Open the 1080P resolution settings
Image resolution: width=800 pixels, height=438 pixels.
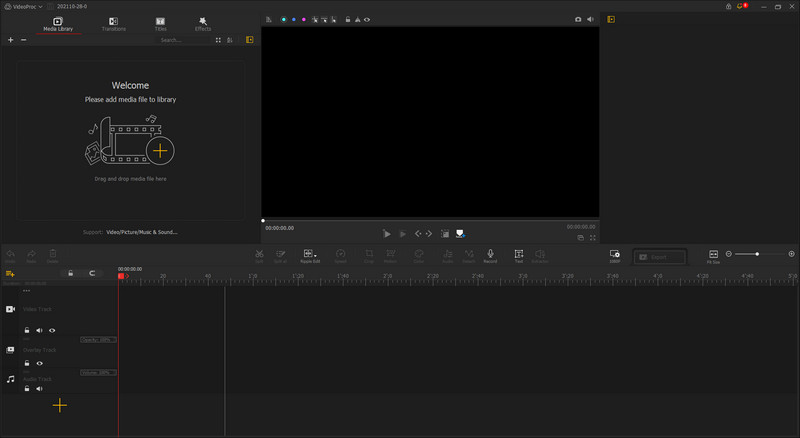point(614,255)
